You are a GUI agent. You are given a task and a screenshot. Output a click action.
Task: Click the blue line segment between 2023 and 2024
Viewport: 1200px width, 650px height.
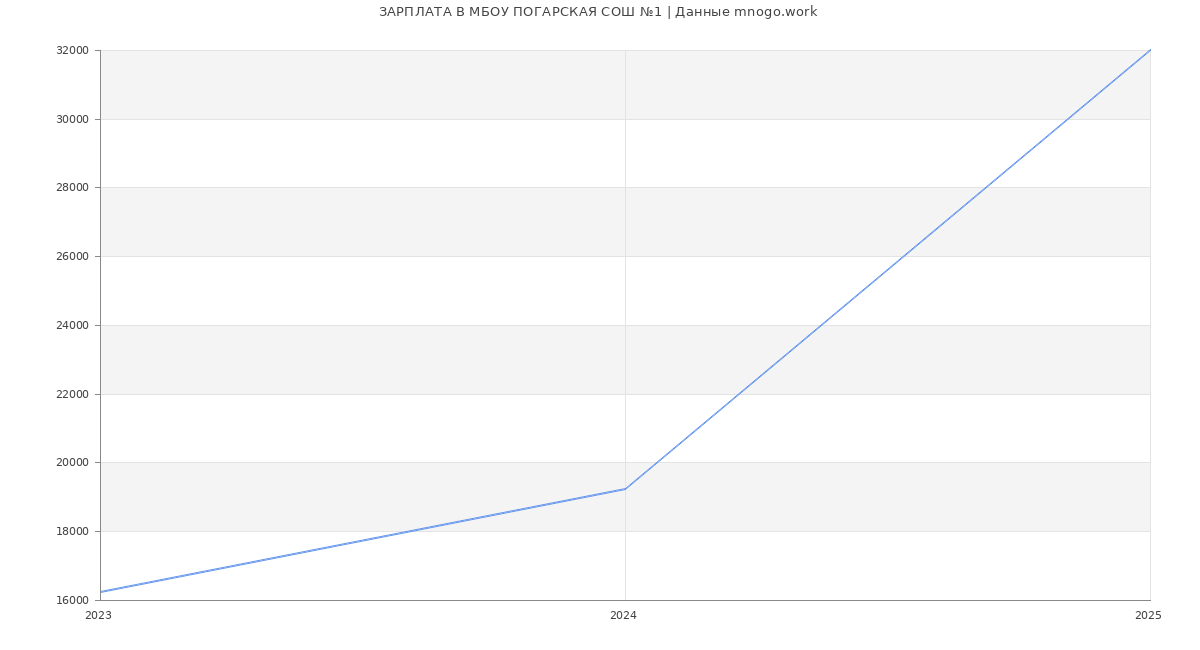click(363, 540)
